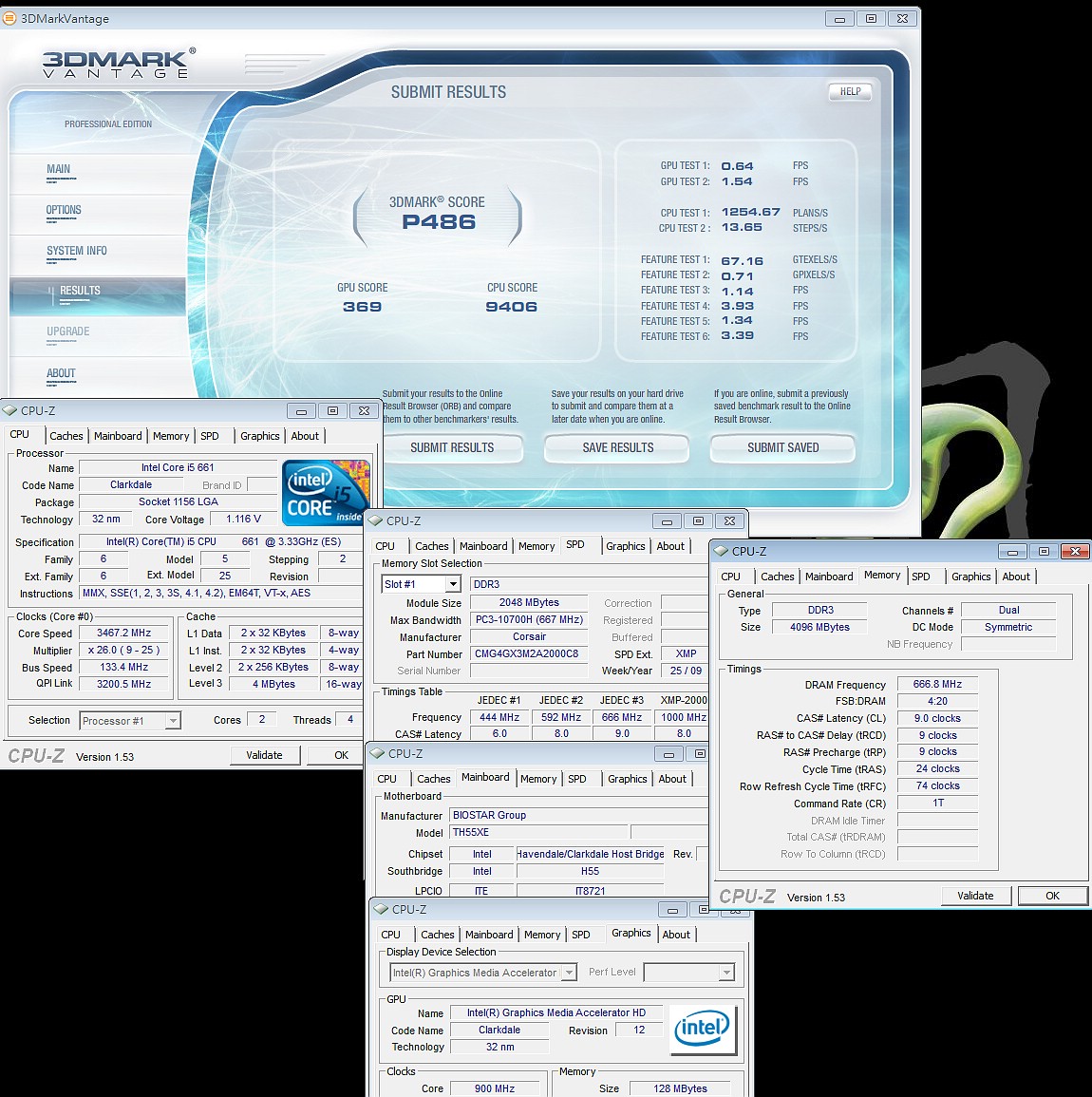1092x1097 pixels.
Task: Click the BIOSTAR Group manufacturer field
Action: pyautogui.click(x=578, y=815)
